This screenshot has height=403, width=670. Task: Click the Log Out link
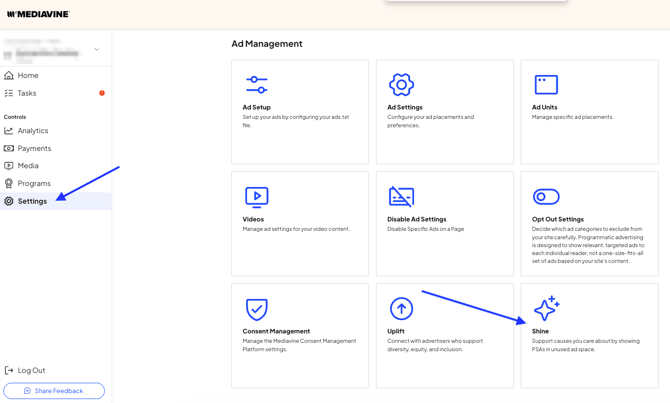click(31, 371)
